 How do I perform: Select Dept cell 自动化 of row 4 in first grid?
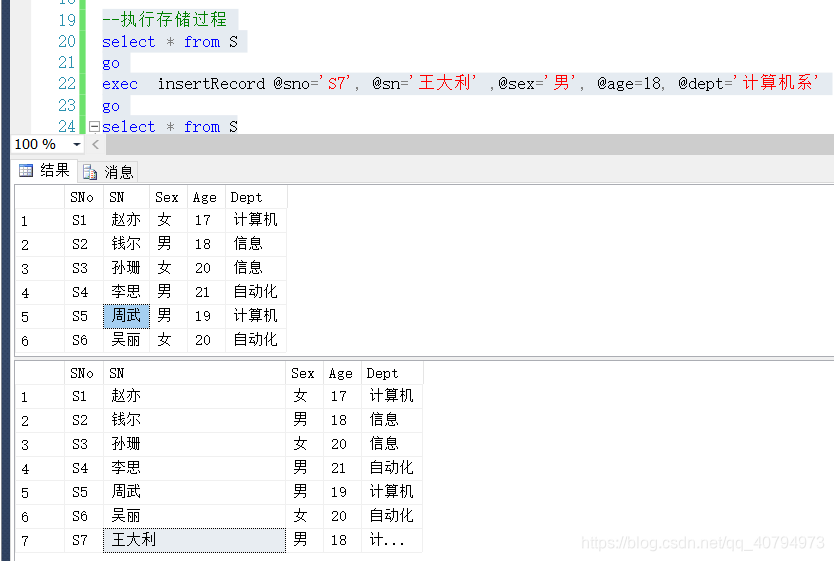click(x=256, y=292)
